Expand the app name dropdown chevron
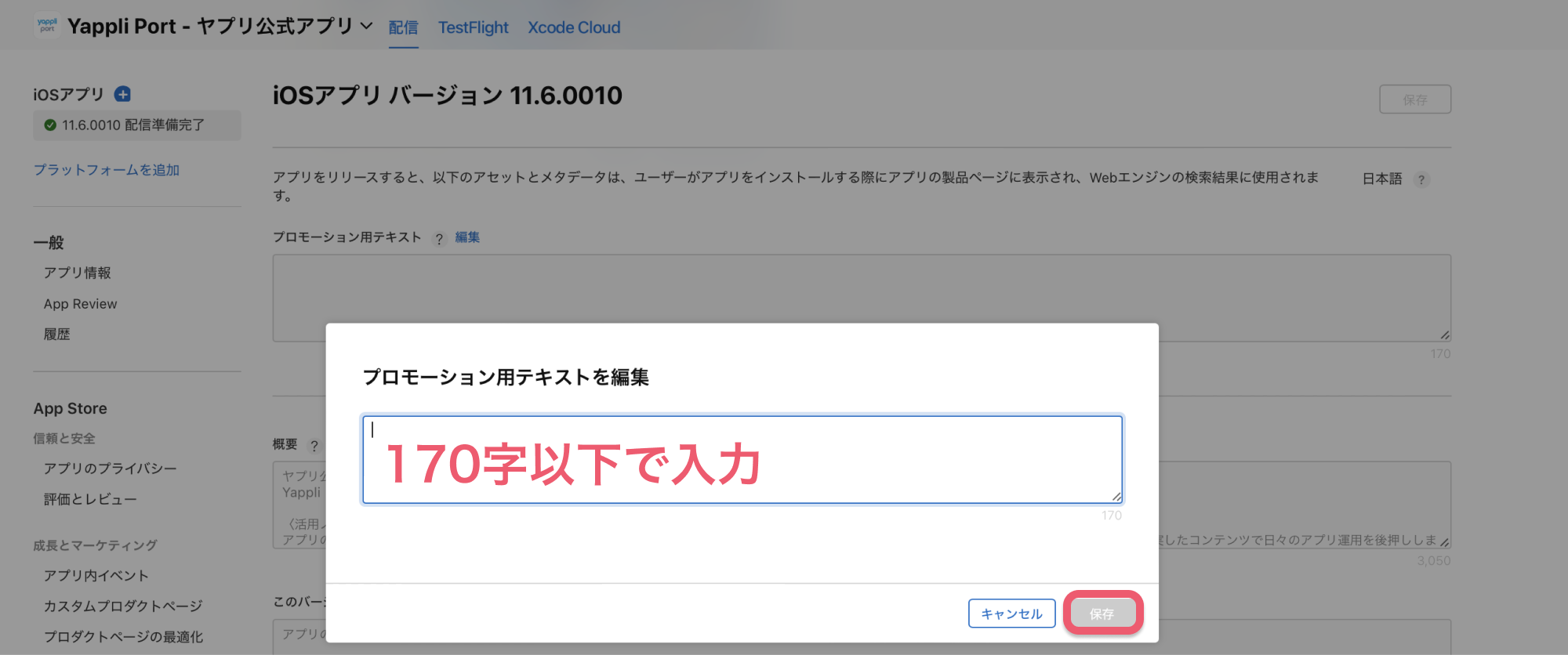The height and width of the screenshot is (655, 1568). pos(366,26)
